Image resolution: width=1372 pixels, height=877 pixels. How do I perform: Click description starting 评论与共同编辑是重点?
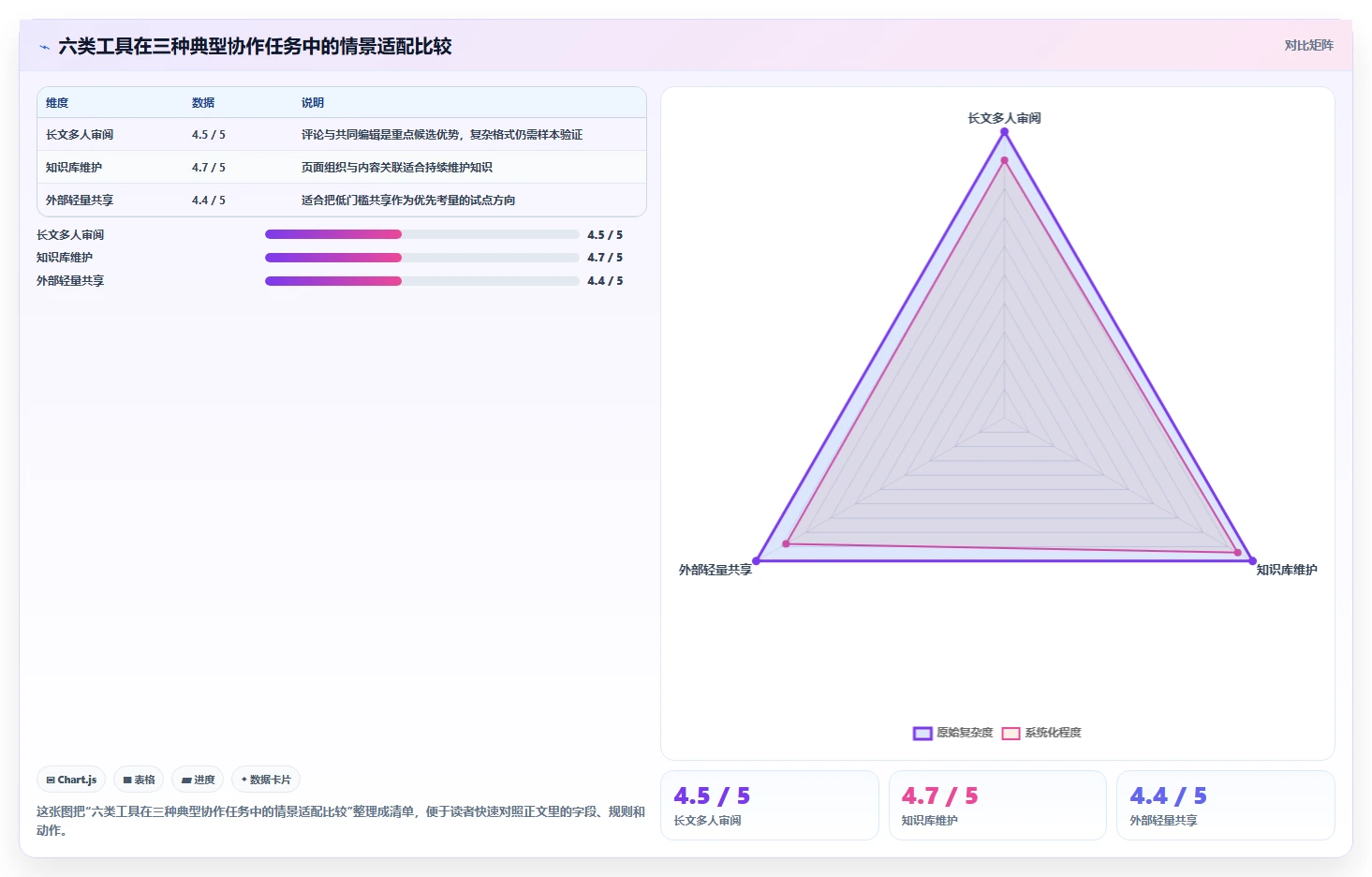442,135
